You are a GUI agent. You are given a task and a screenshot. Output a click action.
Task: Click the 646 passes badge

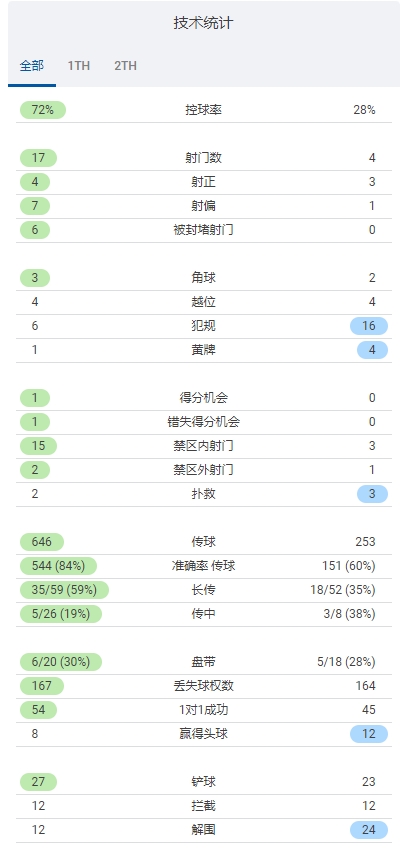(42, 542)
